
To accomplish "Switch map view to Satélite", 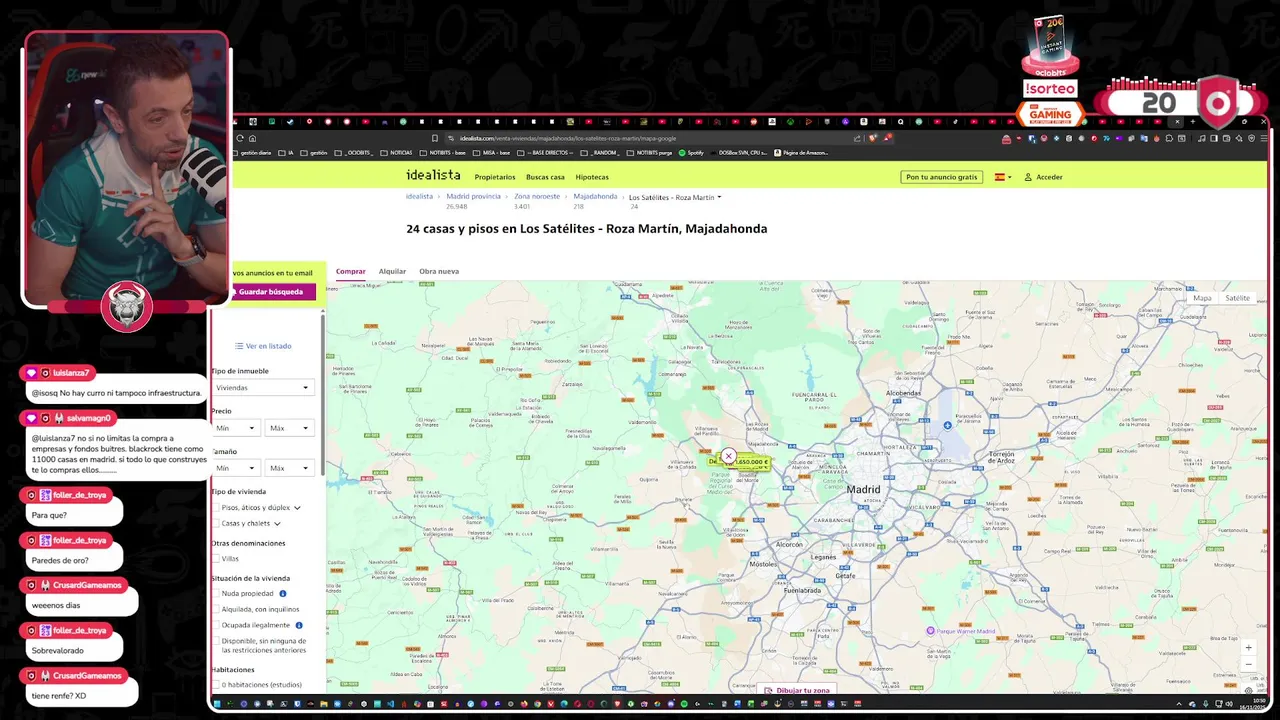I will click(x=1237, y=298).
